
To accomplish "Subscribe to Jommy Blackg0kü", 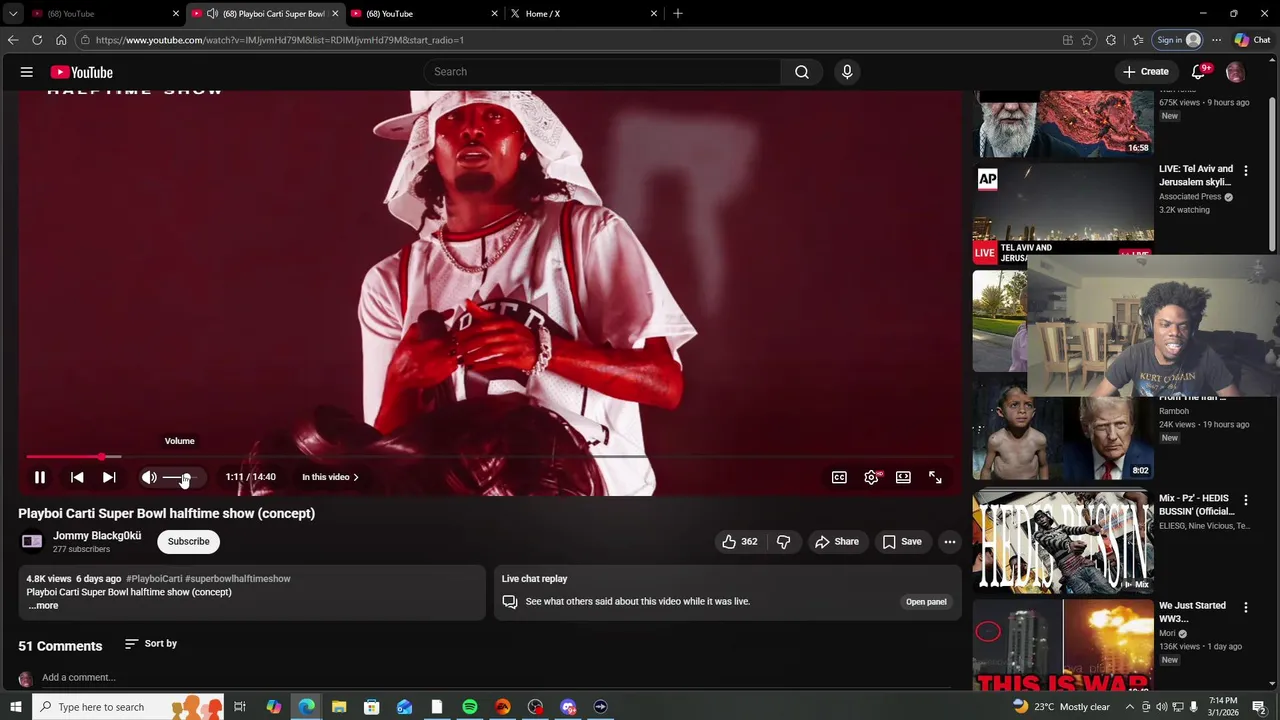I will pyautogui.click(x=189, y=542).
